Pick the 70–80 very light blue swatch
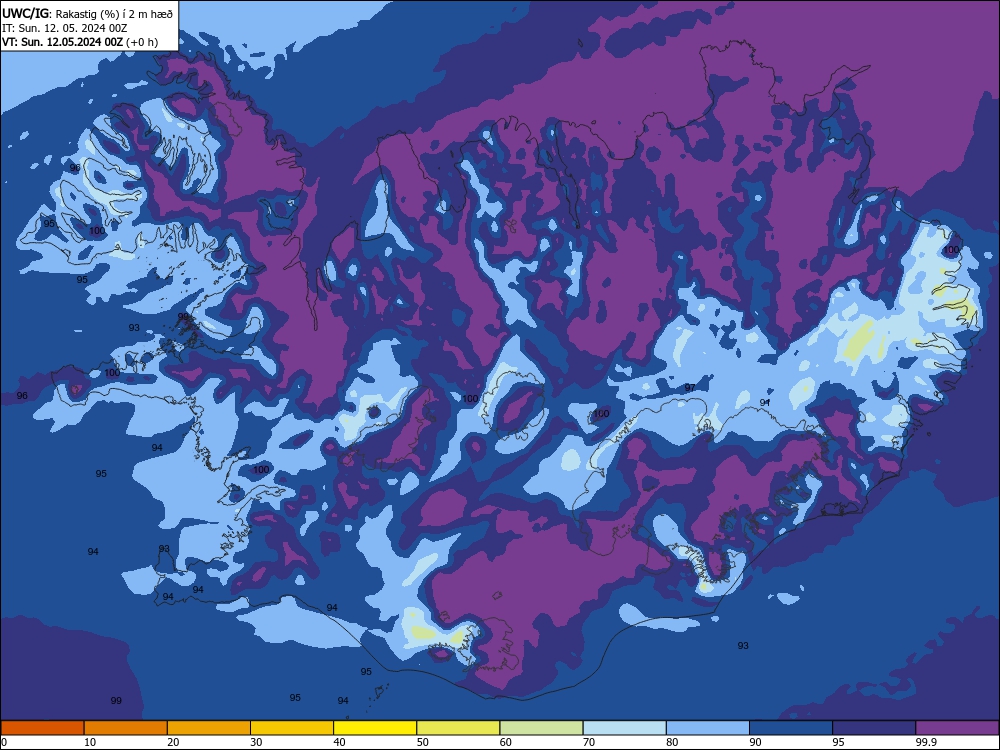 pyautogui.click(x=624, y=728)
